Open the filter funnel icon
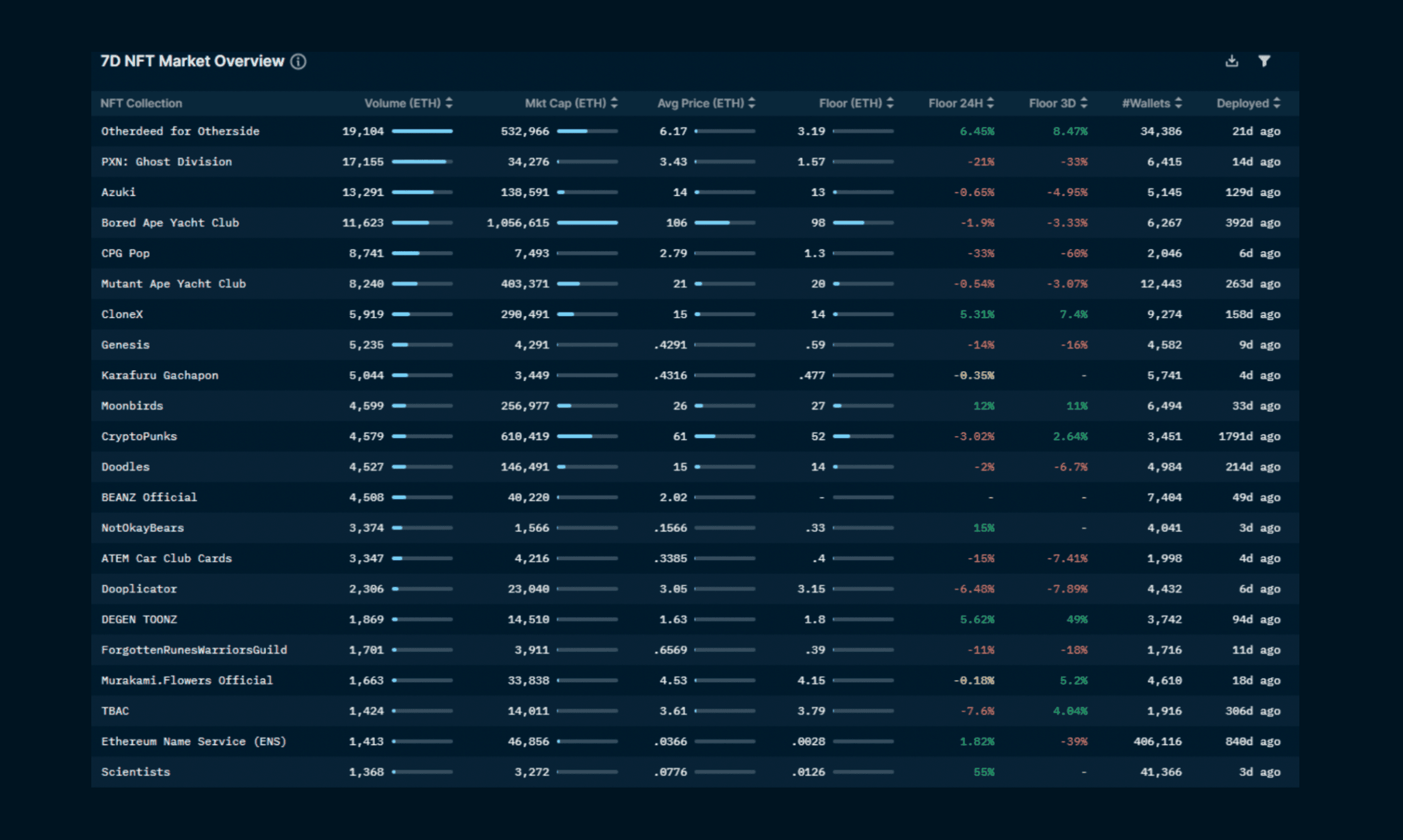The height and width of the screenshot is (840, 1403). (x=1264, y=61)
